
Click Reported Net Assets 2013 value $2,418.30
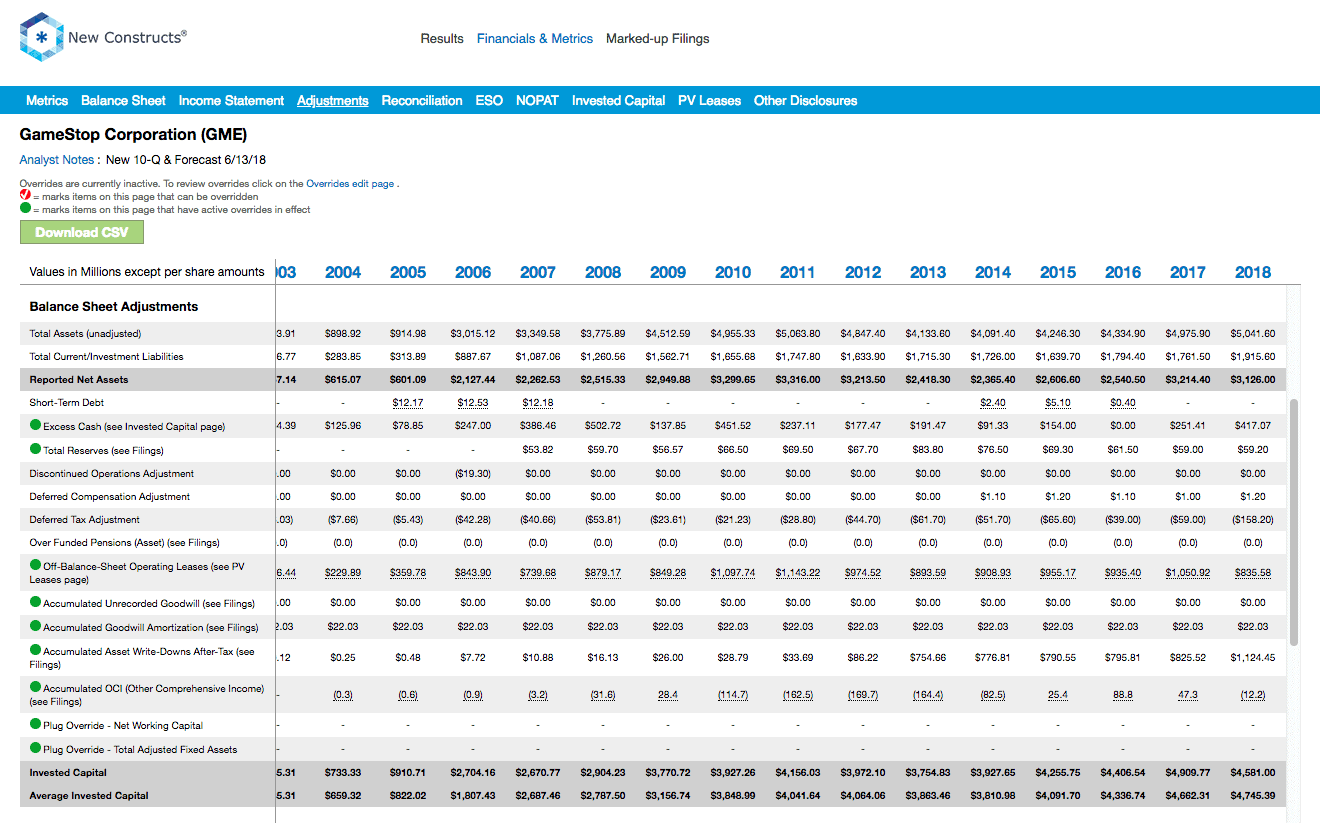928,380
